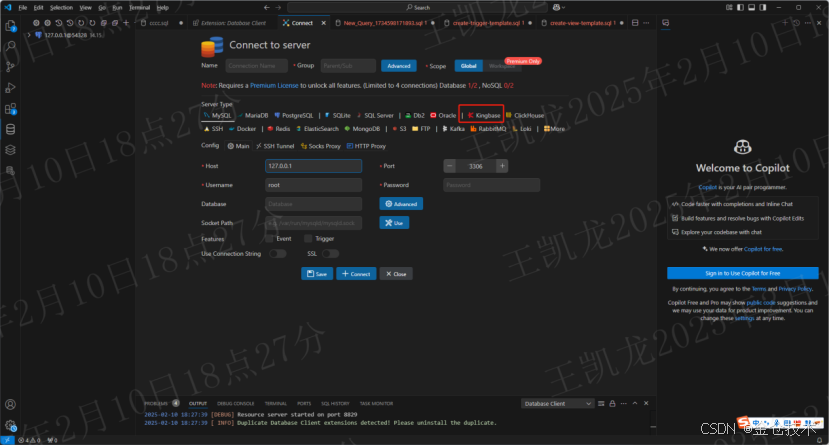
Task: Click the Save connection button
Action: tap(317, 274)
